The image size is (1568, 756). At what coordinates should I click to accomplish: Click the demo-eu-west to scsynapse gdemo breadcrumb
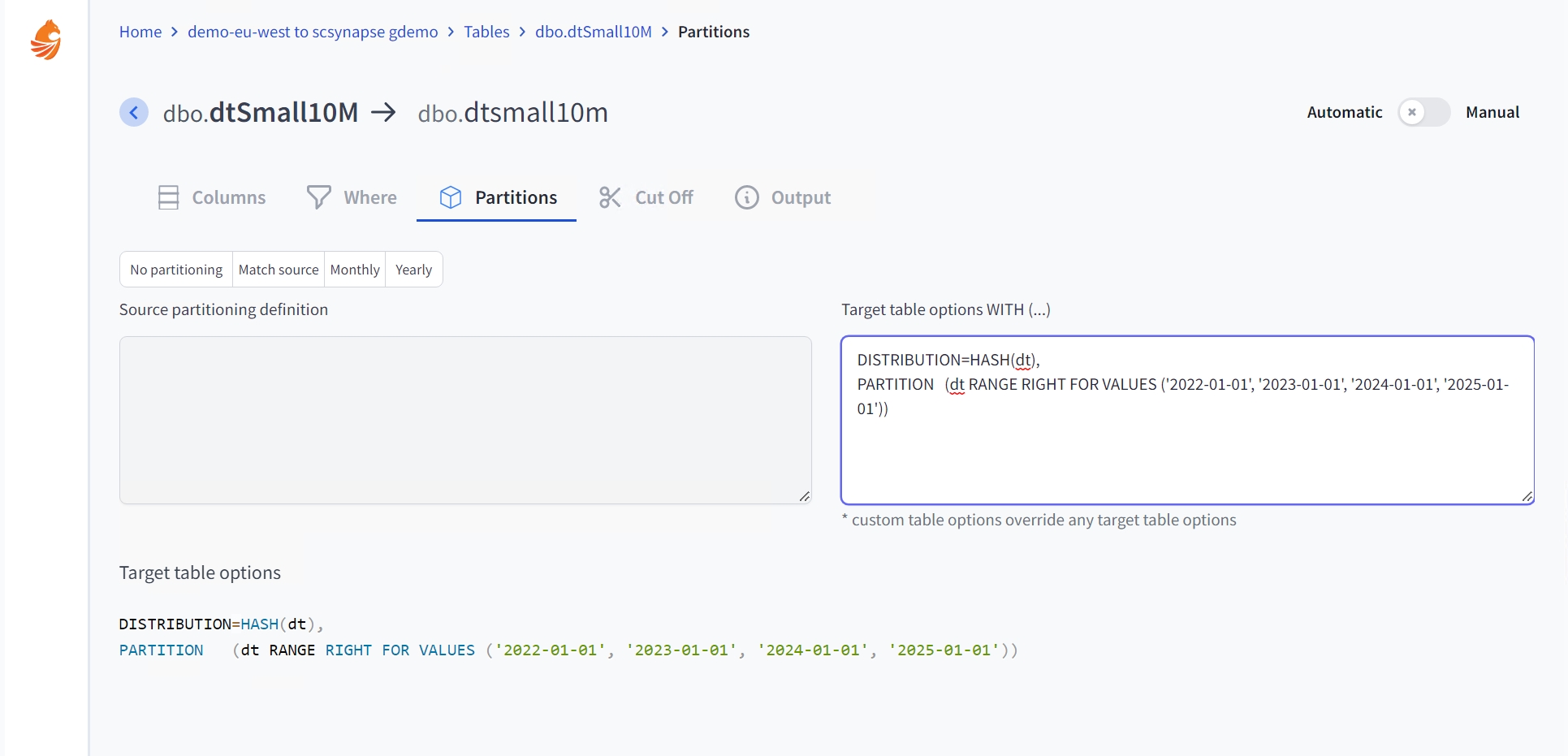[x=313, y=32]
